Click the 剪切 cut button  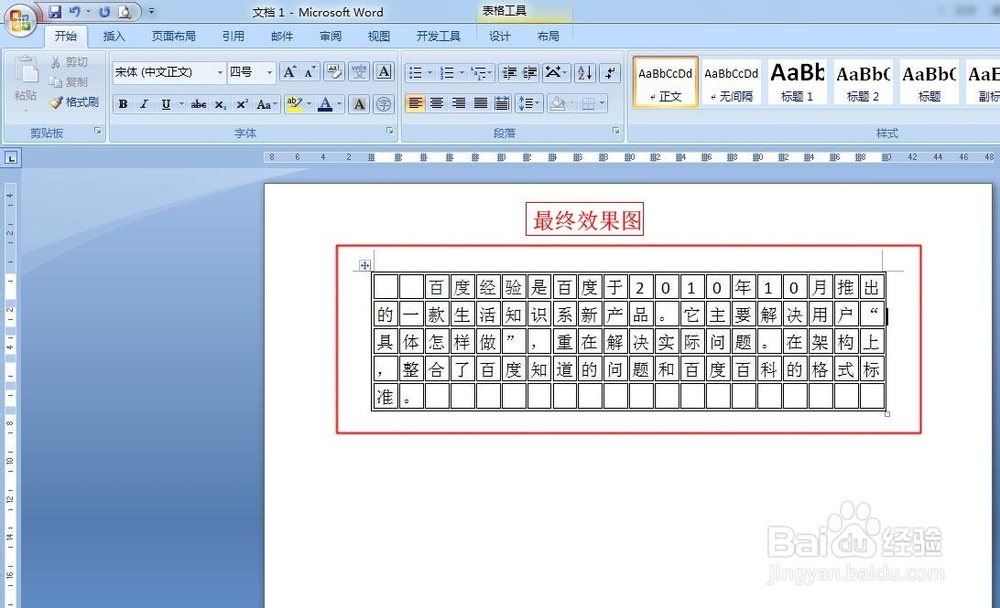point(70,62)
